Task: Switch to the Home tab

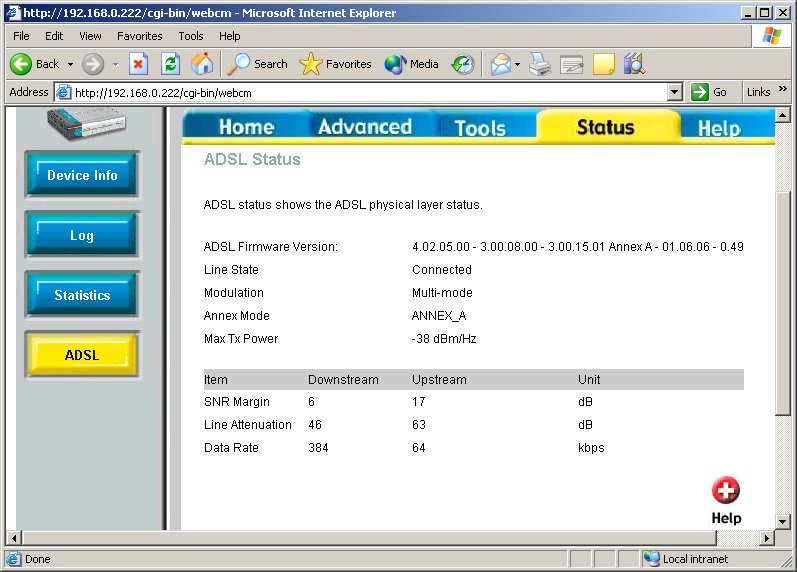Action: point(246,127)
